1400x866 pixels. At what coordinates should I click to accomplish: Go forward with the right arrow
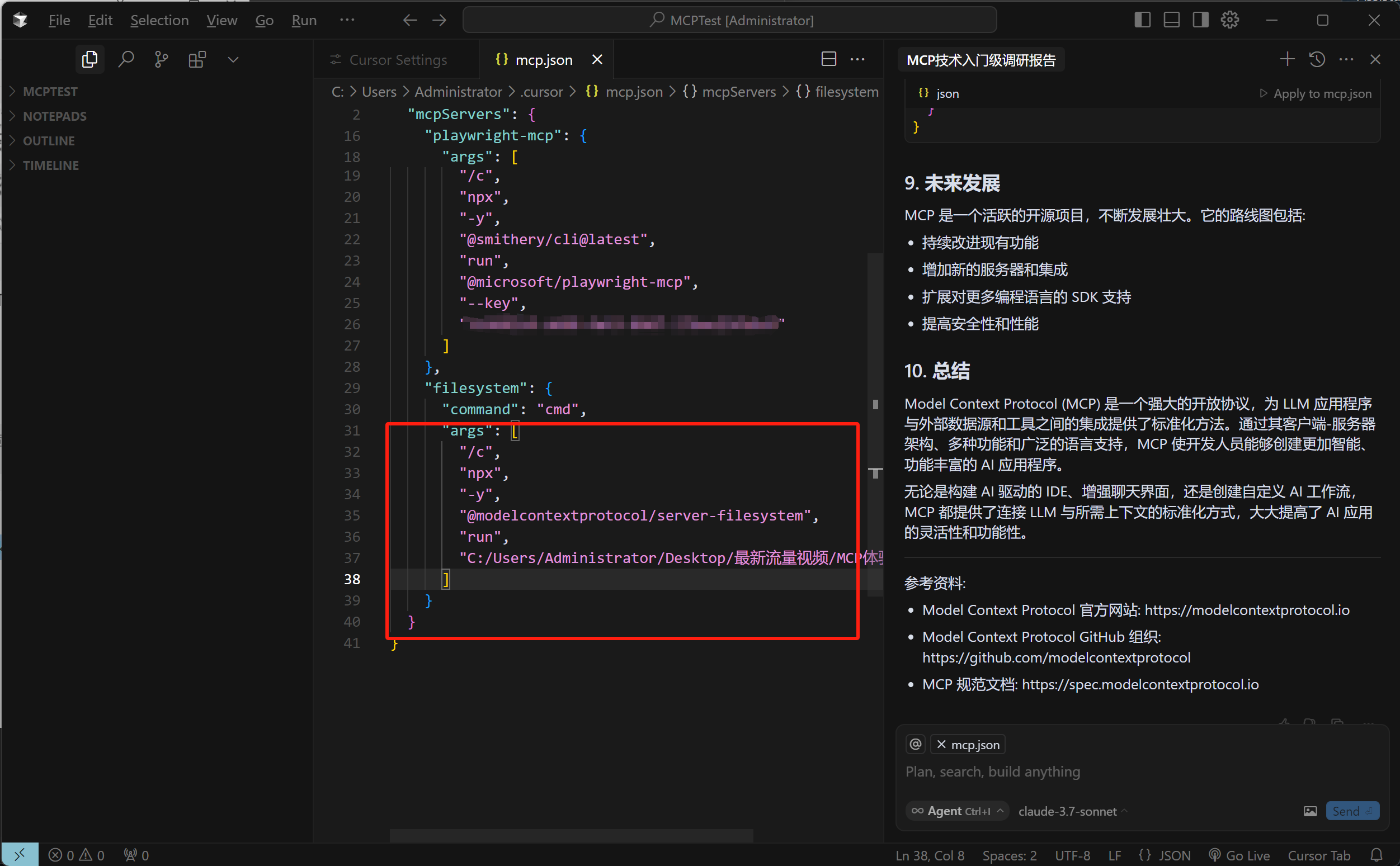(440, 21)
